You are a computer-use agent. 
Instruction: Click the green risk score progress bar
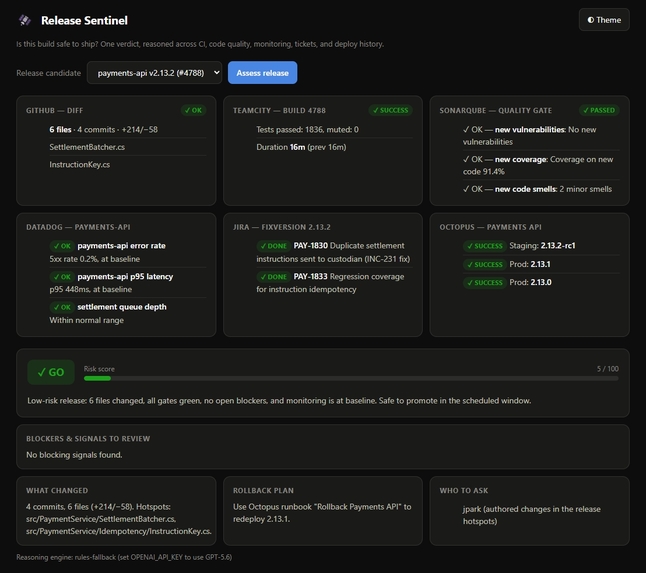coord(97,379)
